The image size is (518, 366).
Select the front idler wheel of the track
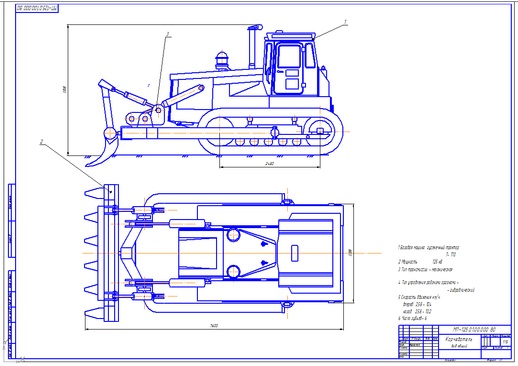coord(220,131)
